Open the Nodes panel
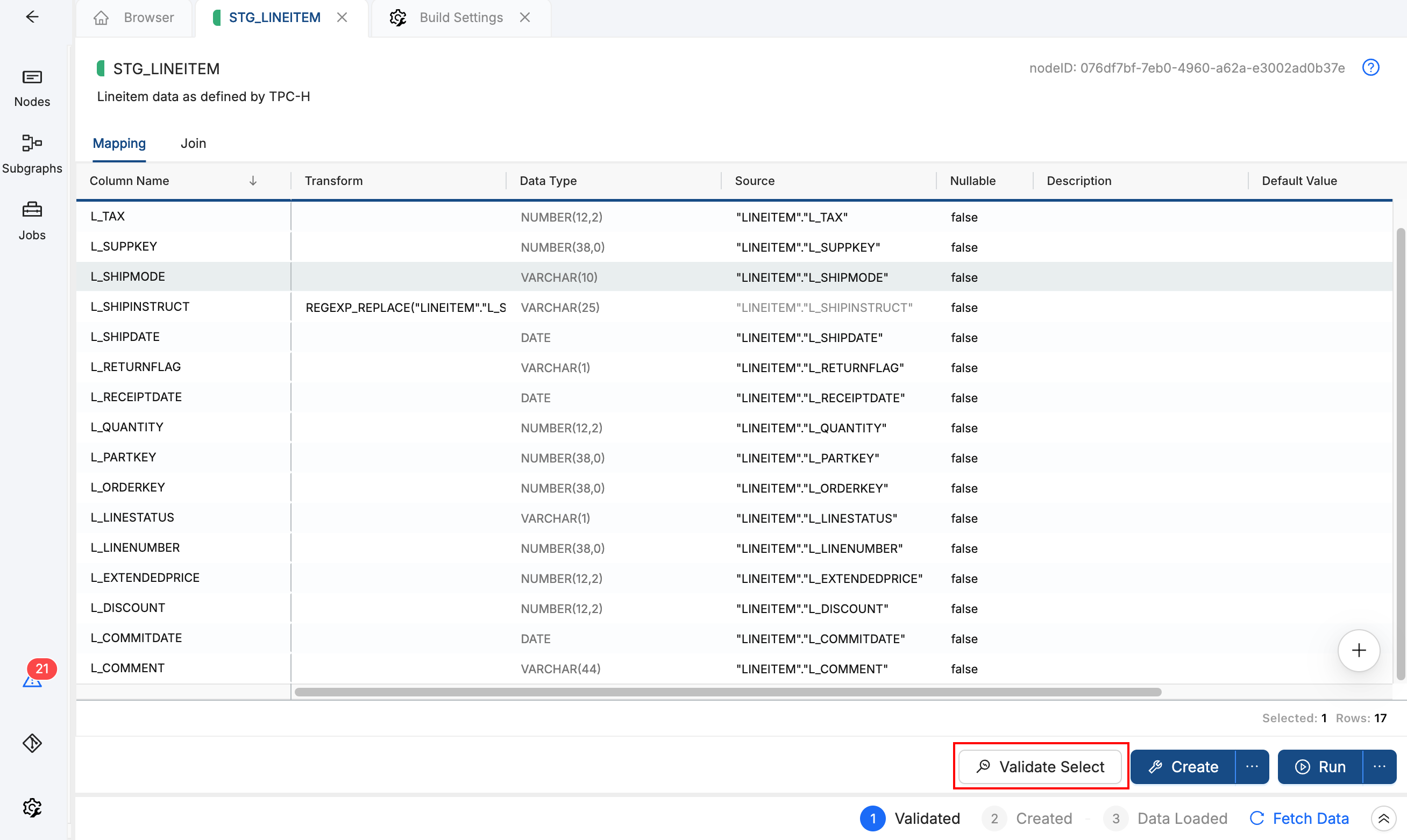The image size is (1407, 840). point(32,88)
